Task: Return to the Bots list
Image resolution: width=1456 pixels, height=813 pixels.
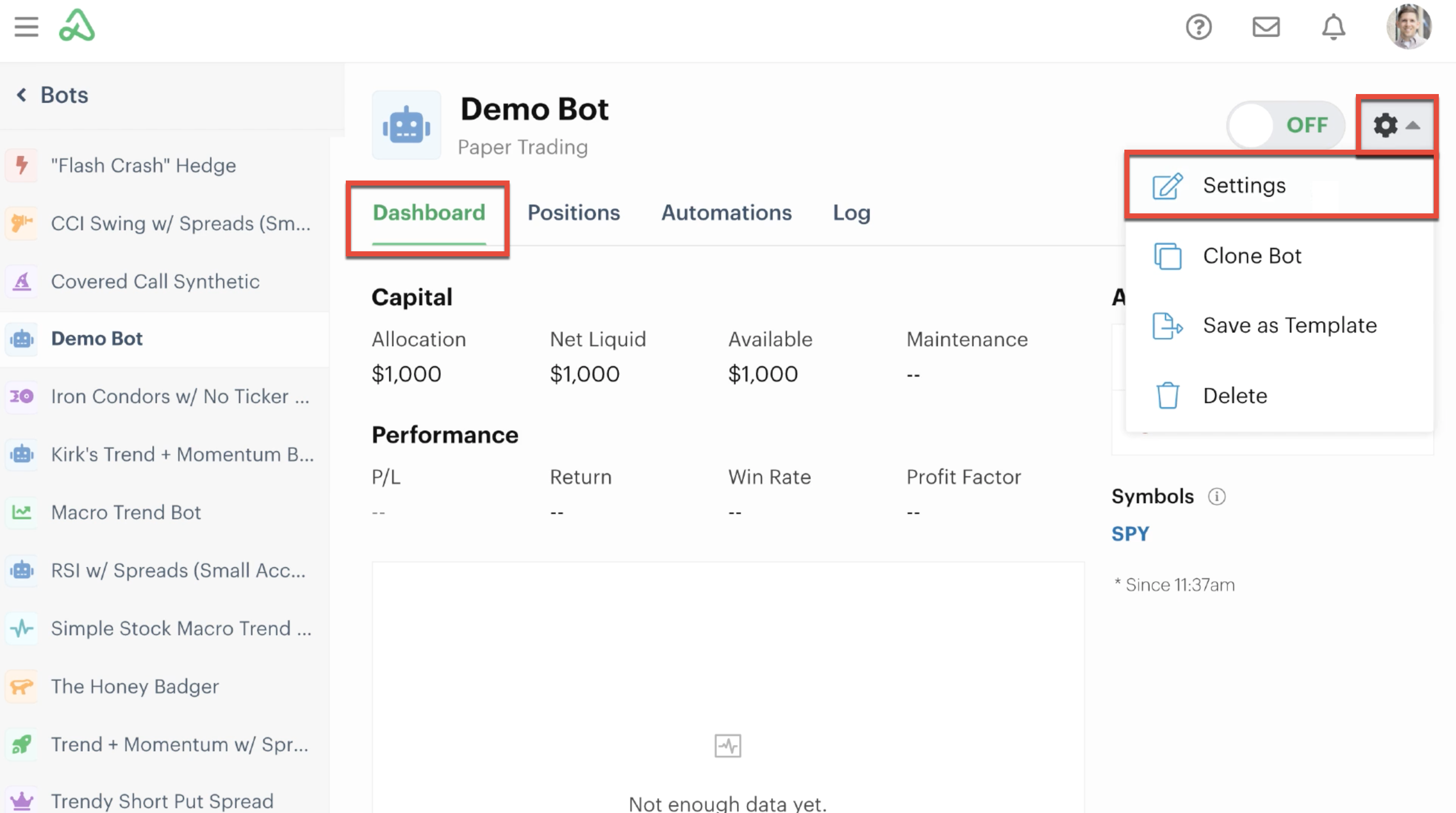Action: pyautogui.click(x=64, y=95)
